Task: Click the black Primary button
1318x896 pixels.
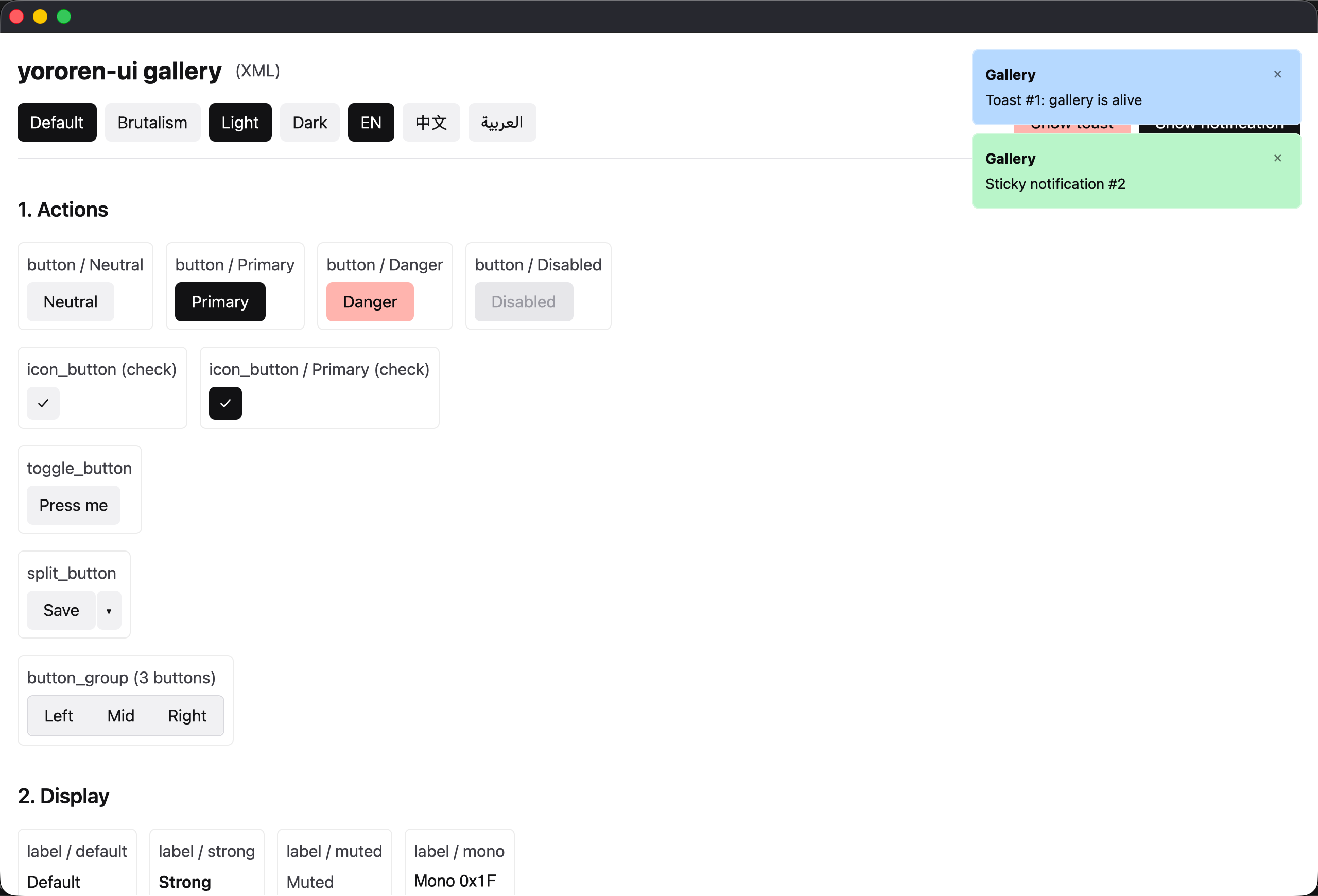Action: [x=220, y=302]
